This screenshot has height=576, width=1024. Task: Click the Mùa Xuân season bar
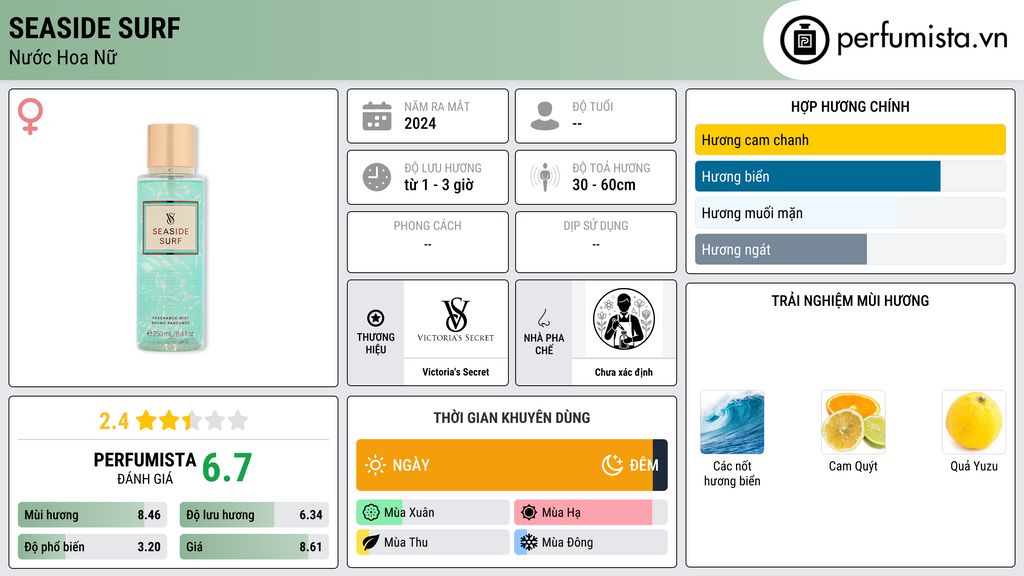432,513
